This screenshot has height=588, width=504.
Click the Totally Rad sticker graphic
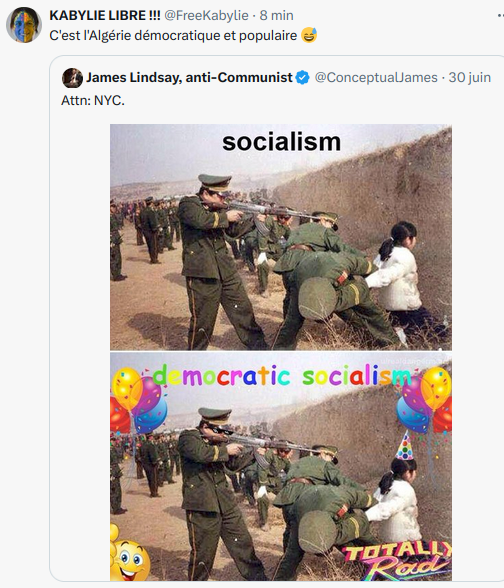398,561
